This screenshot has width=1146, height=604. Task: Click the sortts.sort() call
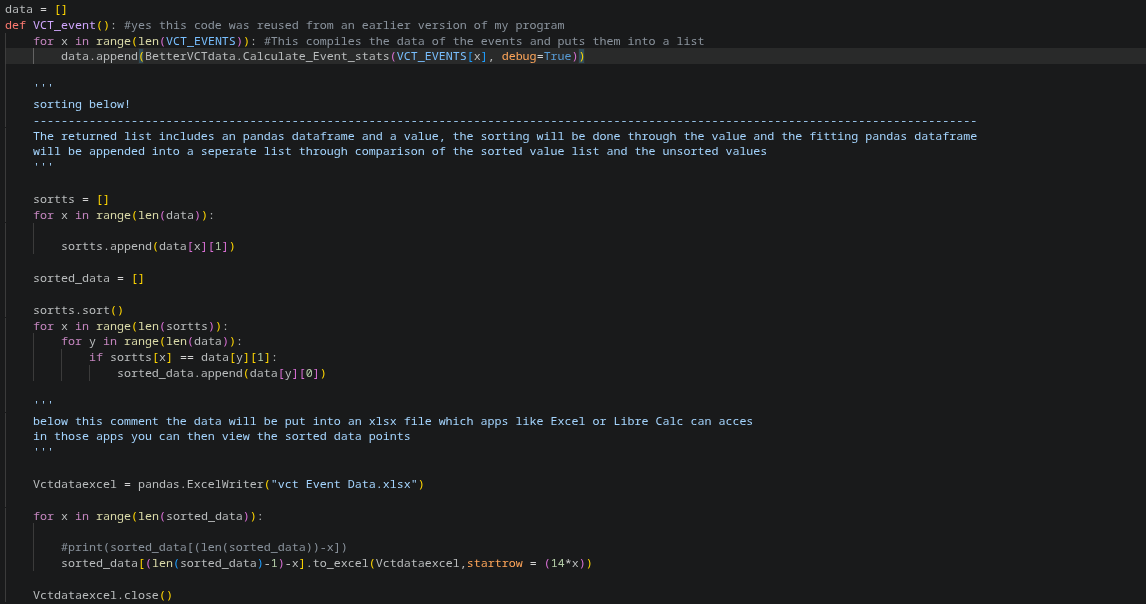coord(78,310)
